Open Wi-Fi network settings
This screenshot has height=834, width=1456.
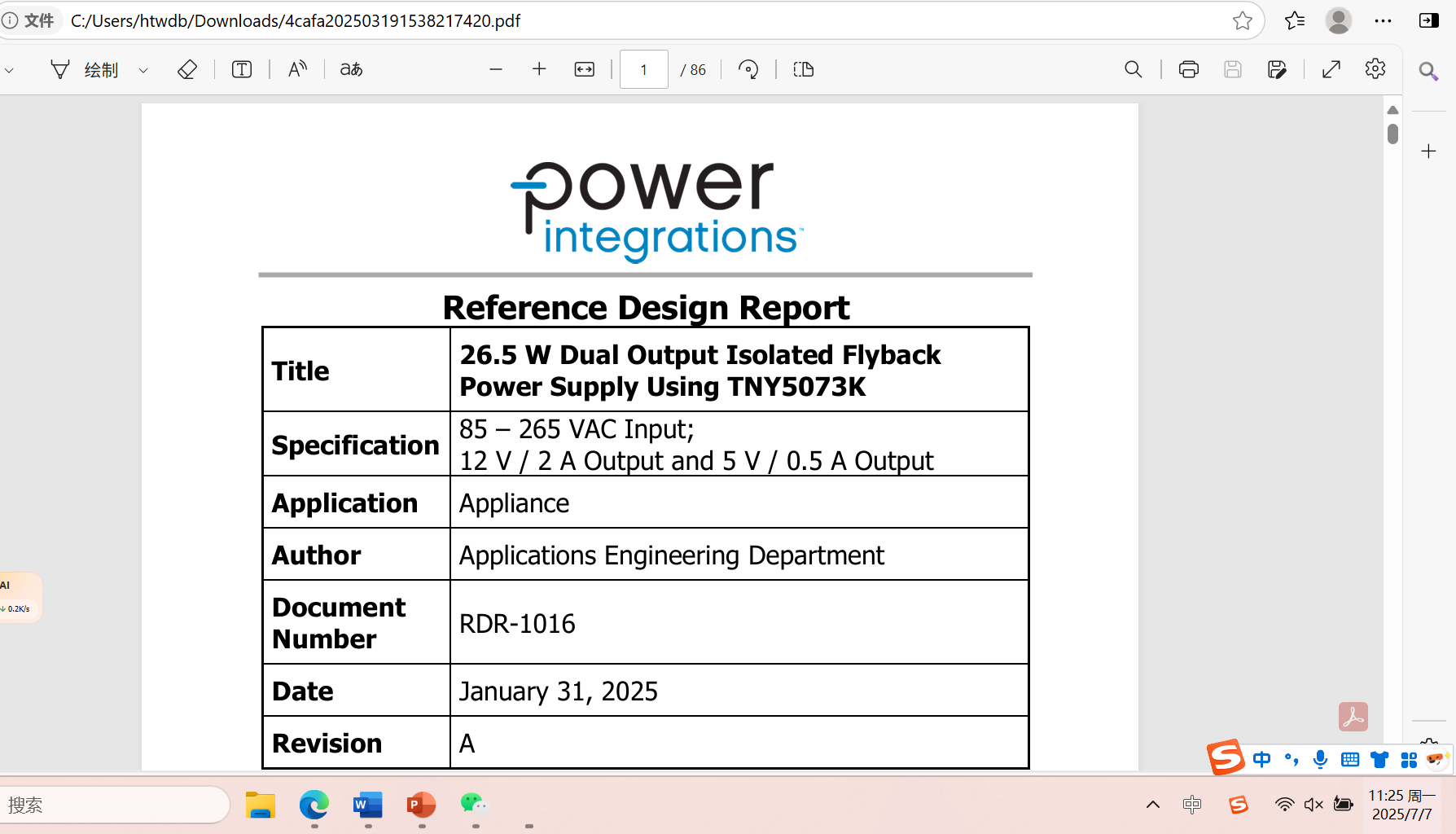[x=1284, y=805]
